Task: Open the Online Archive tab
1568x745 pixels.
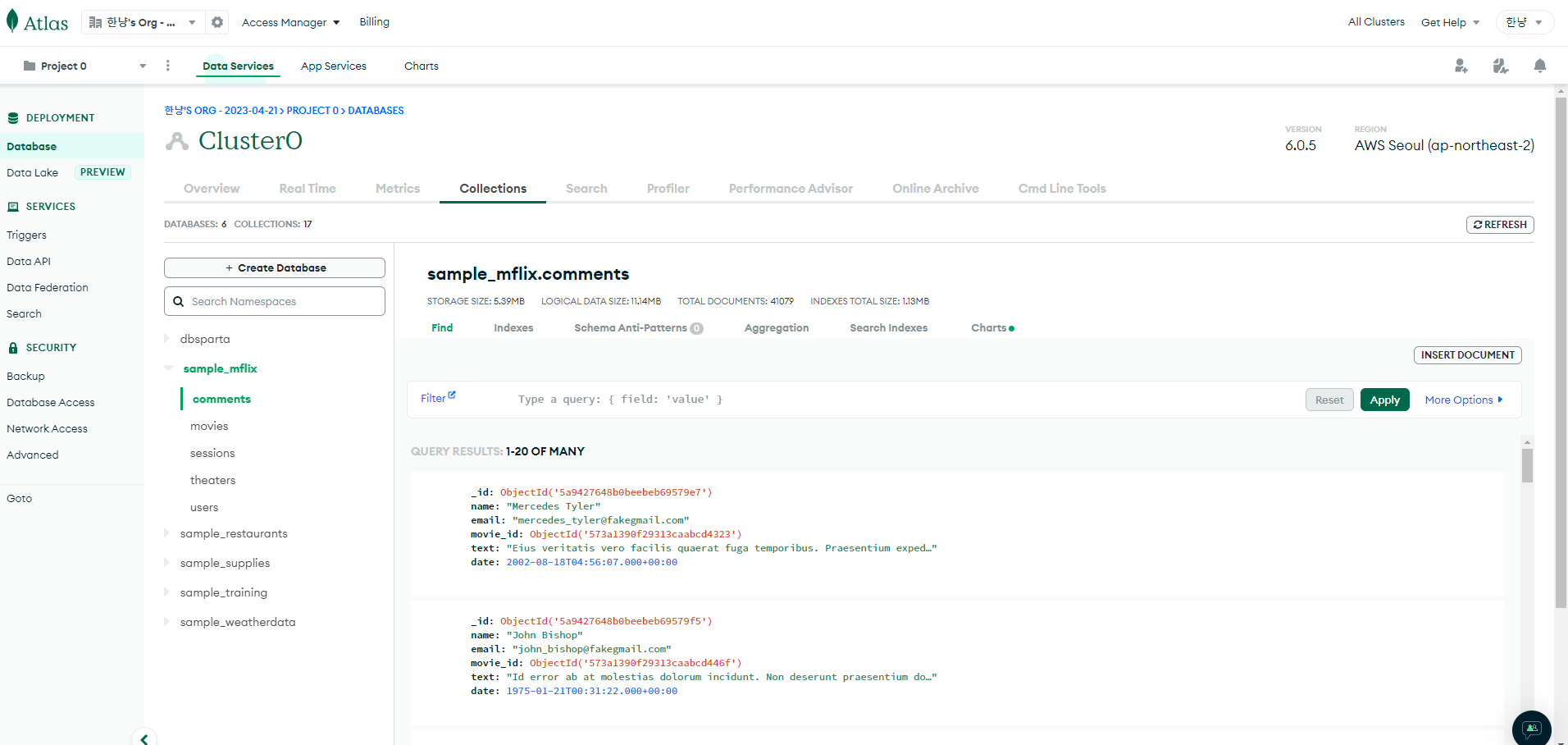Action: pyautogui.click(x=936, y=189)
